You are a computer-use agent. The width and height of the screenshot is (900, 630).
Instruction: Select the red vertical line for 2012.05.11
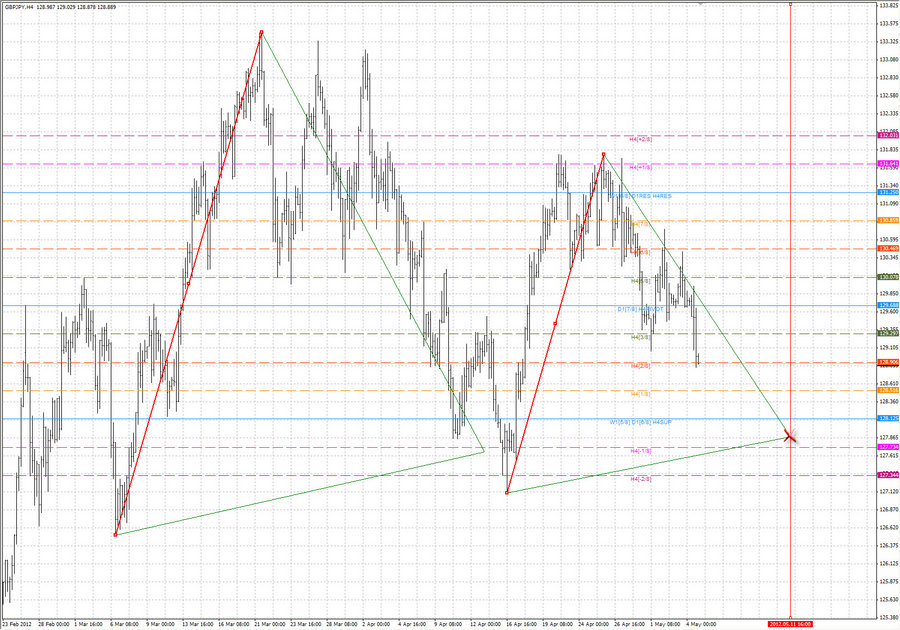(x=790, y=300)
